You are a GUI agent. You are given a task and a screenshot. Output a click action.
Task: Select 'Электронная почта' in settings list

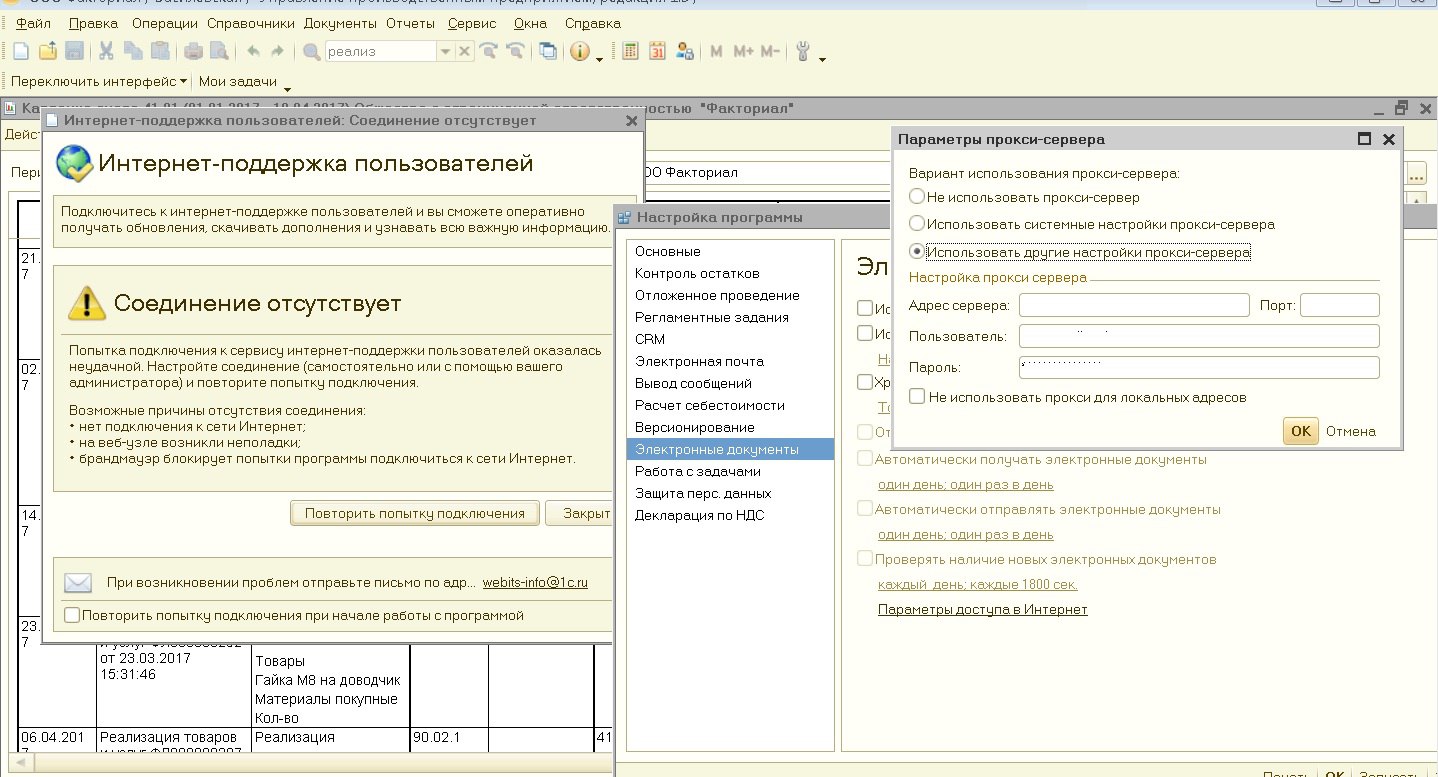(730, 361)
